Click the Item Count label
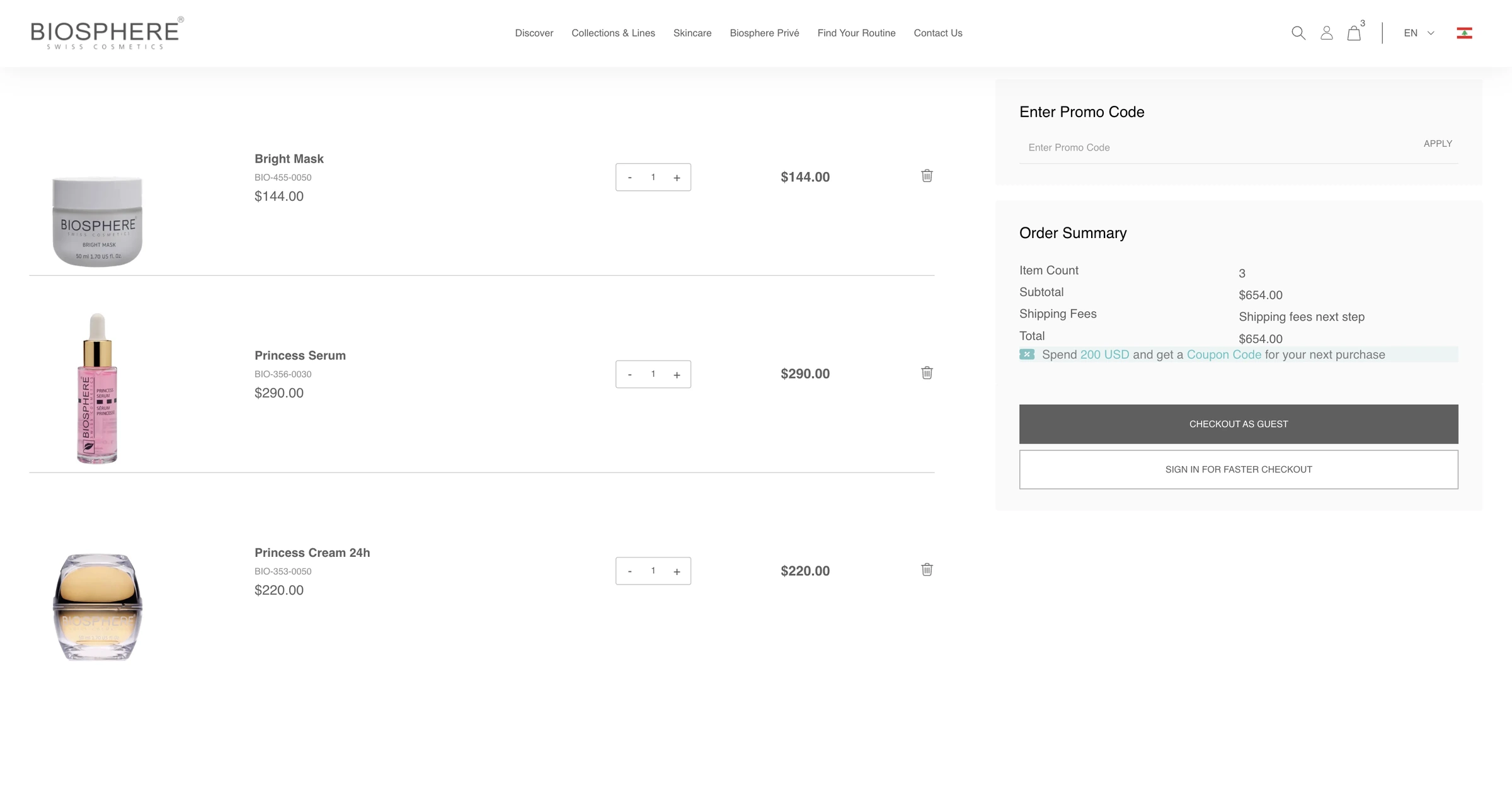The width and height of the screenshot is (1512, 805). [x=1049, y=270]
